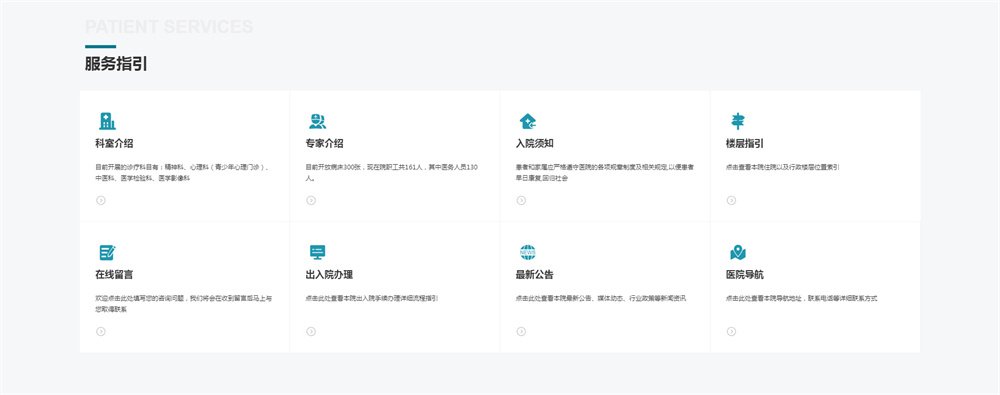Click the 楼层指引 description text
The width and height of the screenshot is (1000, 395).
coord(783,167)
